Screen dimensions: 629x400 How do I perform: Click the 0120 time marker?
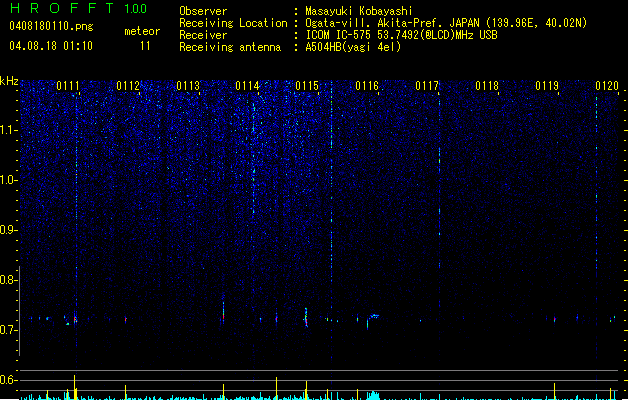click(607, 86)
